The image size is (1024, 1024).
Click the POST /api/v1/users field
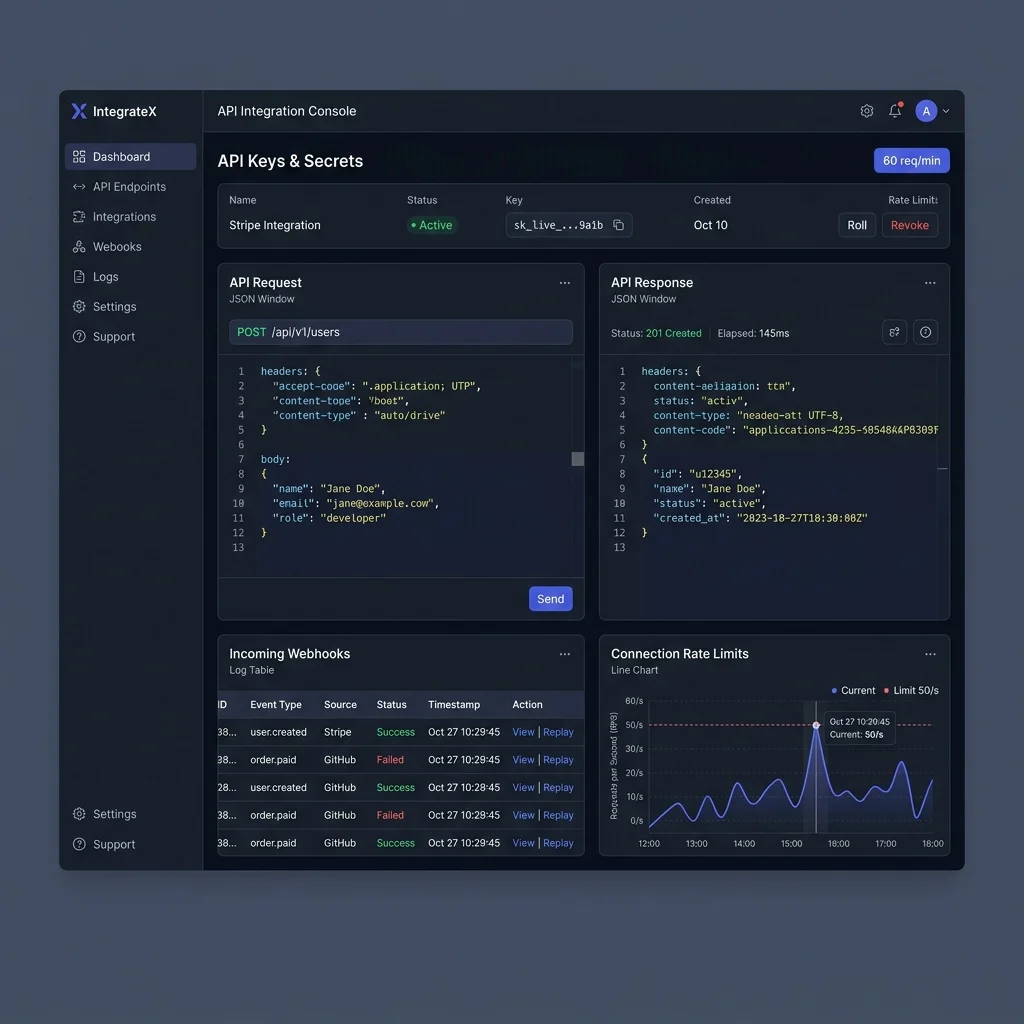point(401,332)
